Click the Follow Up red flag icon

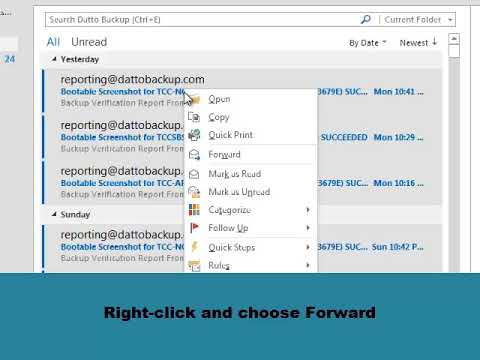point(194,228)
